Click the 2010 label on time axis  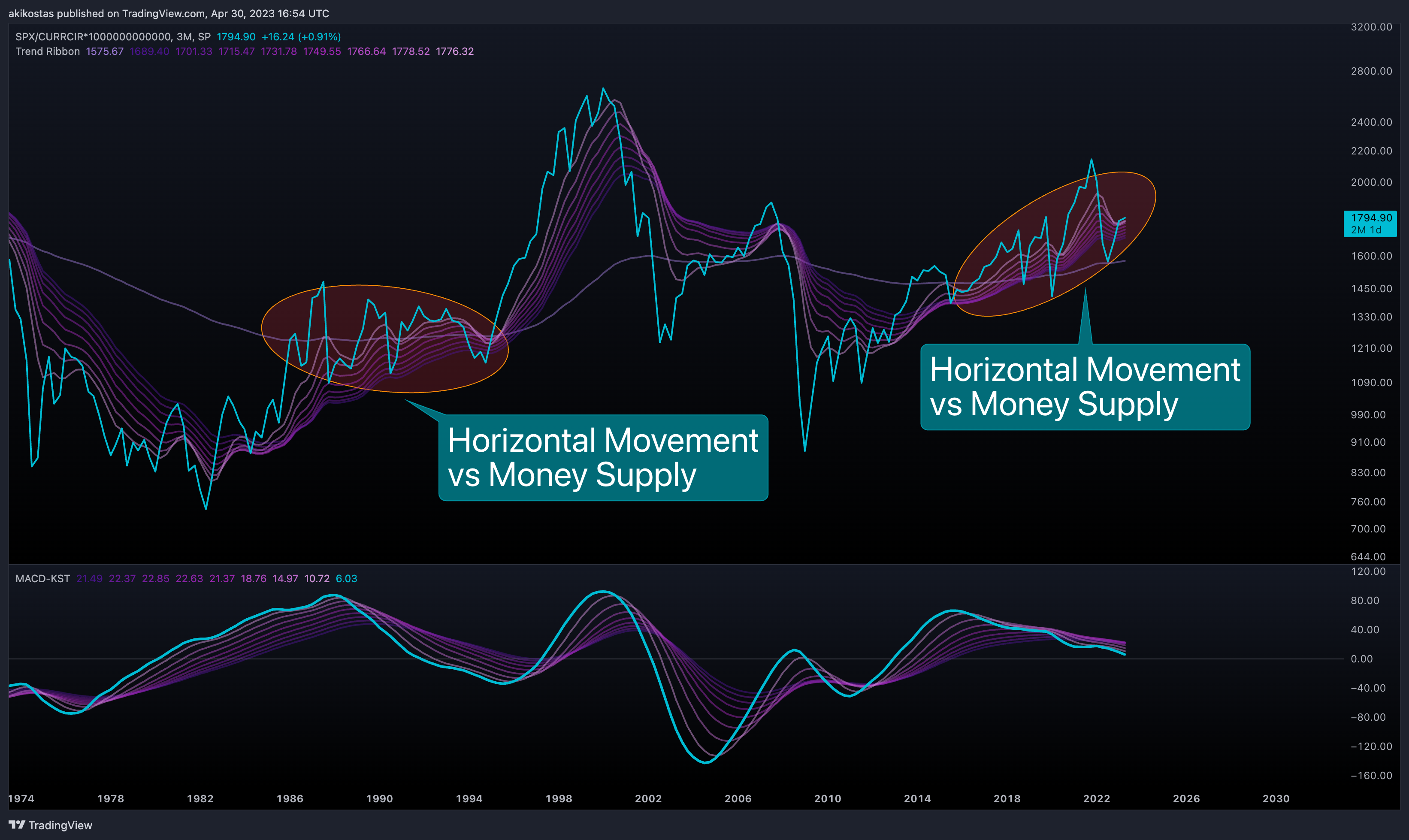pyautogui.click(x=828, y=799)
